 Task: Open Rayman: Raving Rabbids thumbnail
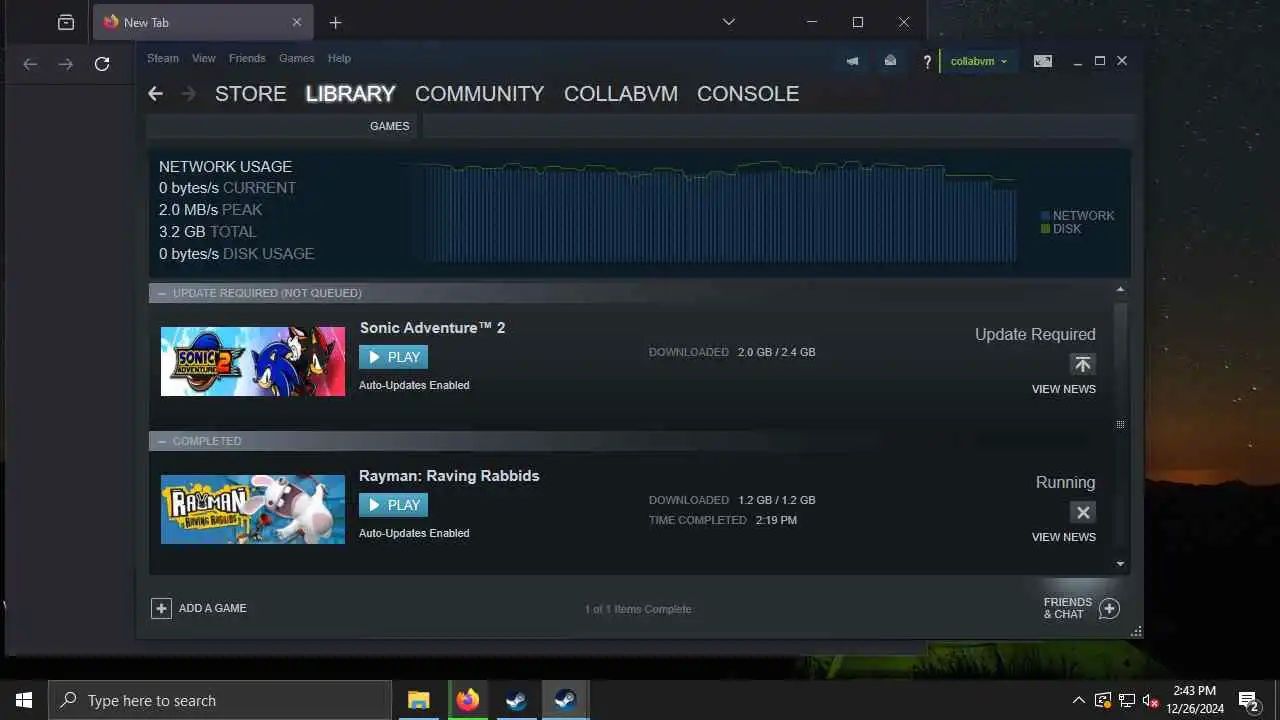253,509
